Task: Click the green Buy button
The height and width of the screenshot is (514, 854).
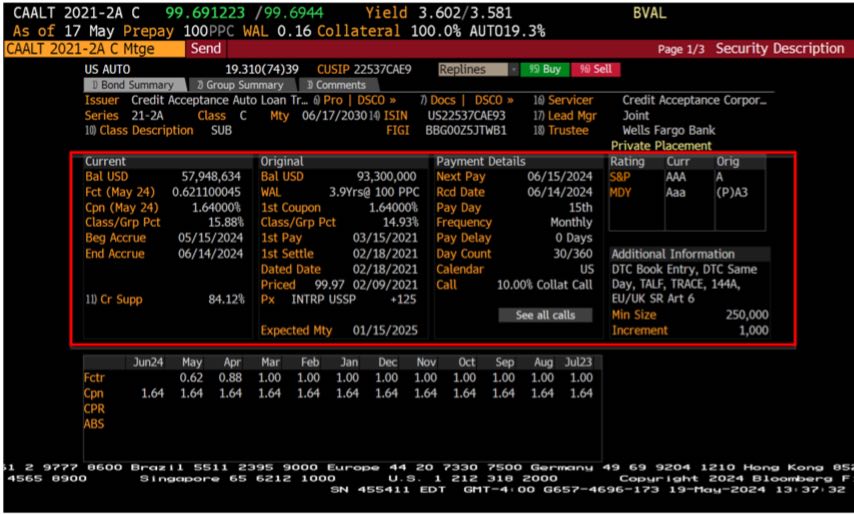Action: click(x=545, y=70)
